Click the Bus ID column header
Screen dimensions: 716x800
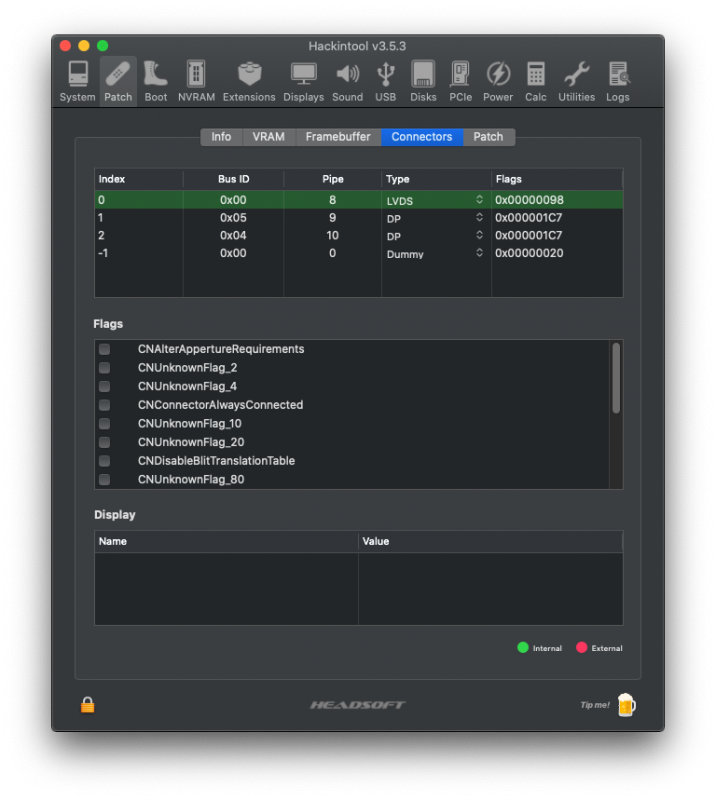(x=233, y=179)
